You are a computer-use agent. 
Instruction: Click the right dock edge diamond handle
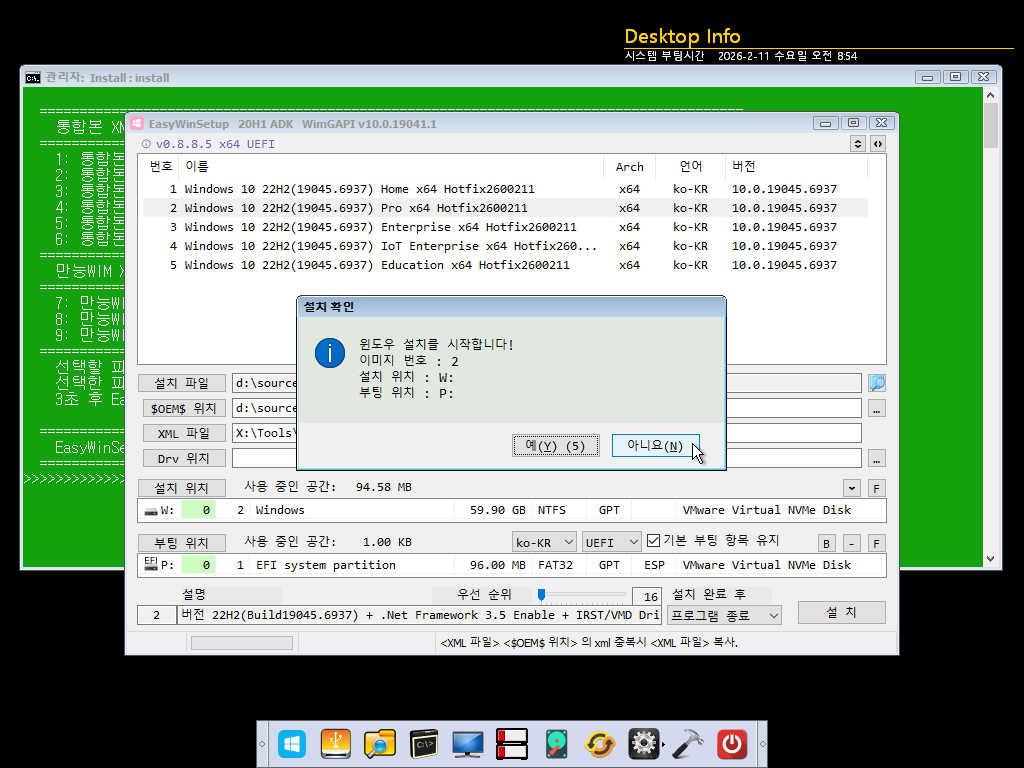point(762,744)
